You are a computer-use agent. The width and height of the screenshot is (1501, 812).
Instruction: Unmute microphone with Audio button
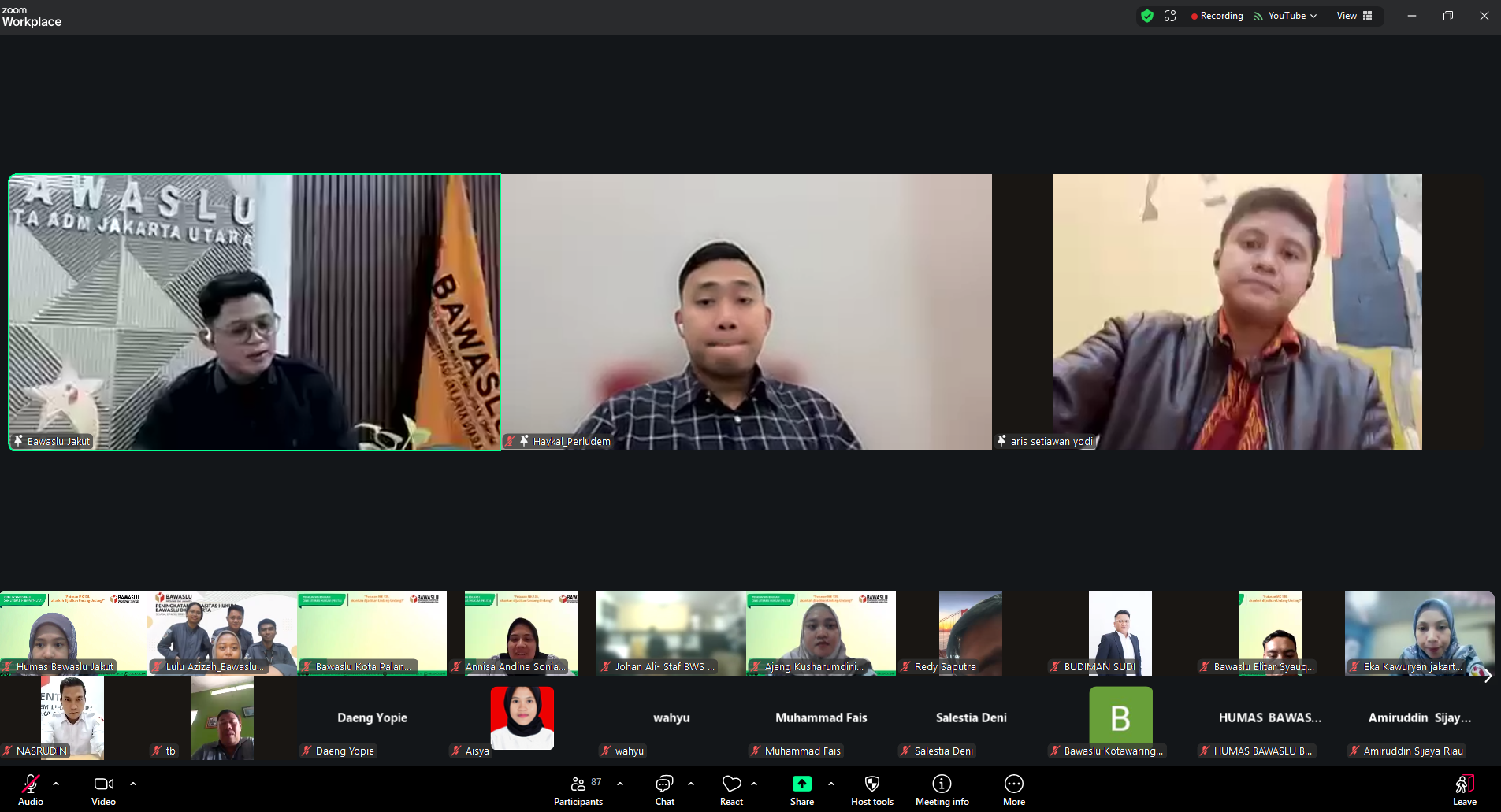pyautogui.click(x=31, y=790)
